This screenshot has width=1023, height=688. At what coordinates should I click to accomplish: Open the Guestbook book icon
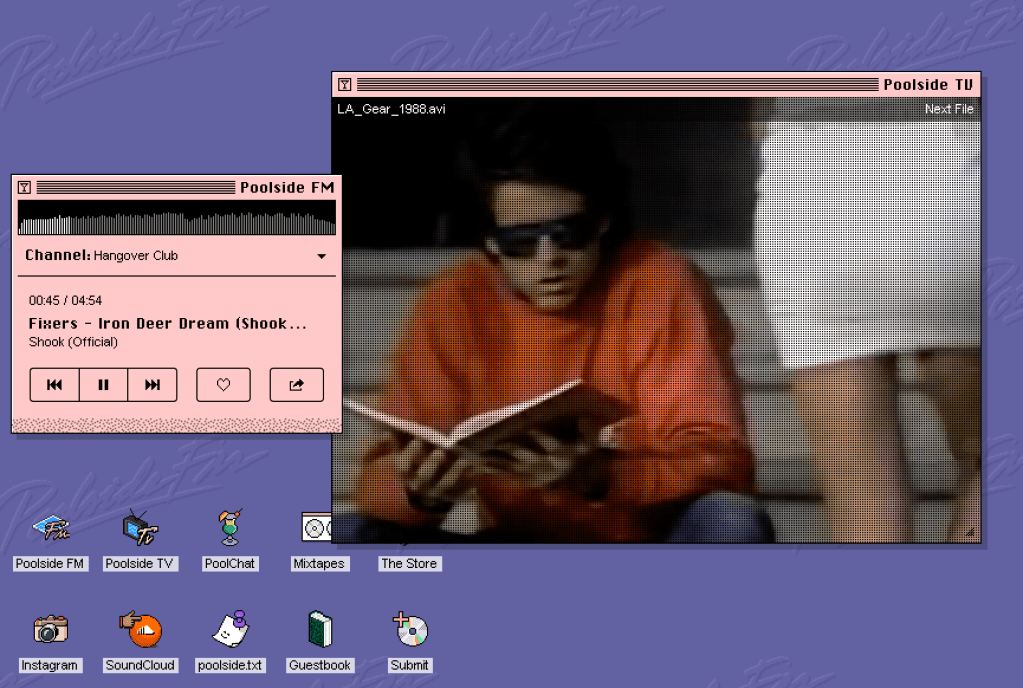coord(319,629)
